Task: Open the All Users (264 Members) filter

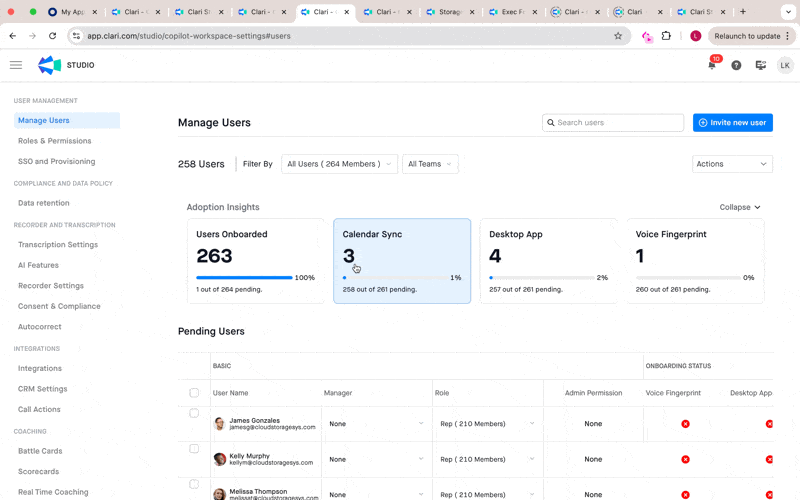Action: coord(339,164)
